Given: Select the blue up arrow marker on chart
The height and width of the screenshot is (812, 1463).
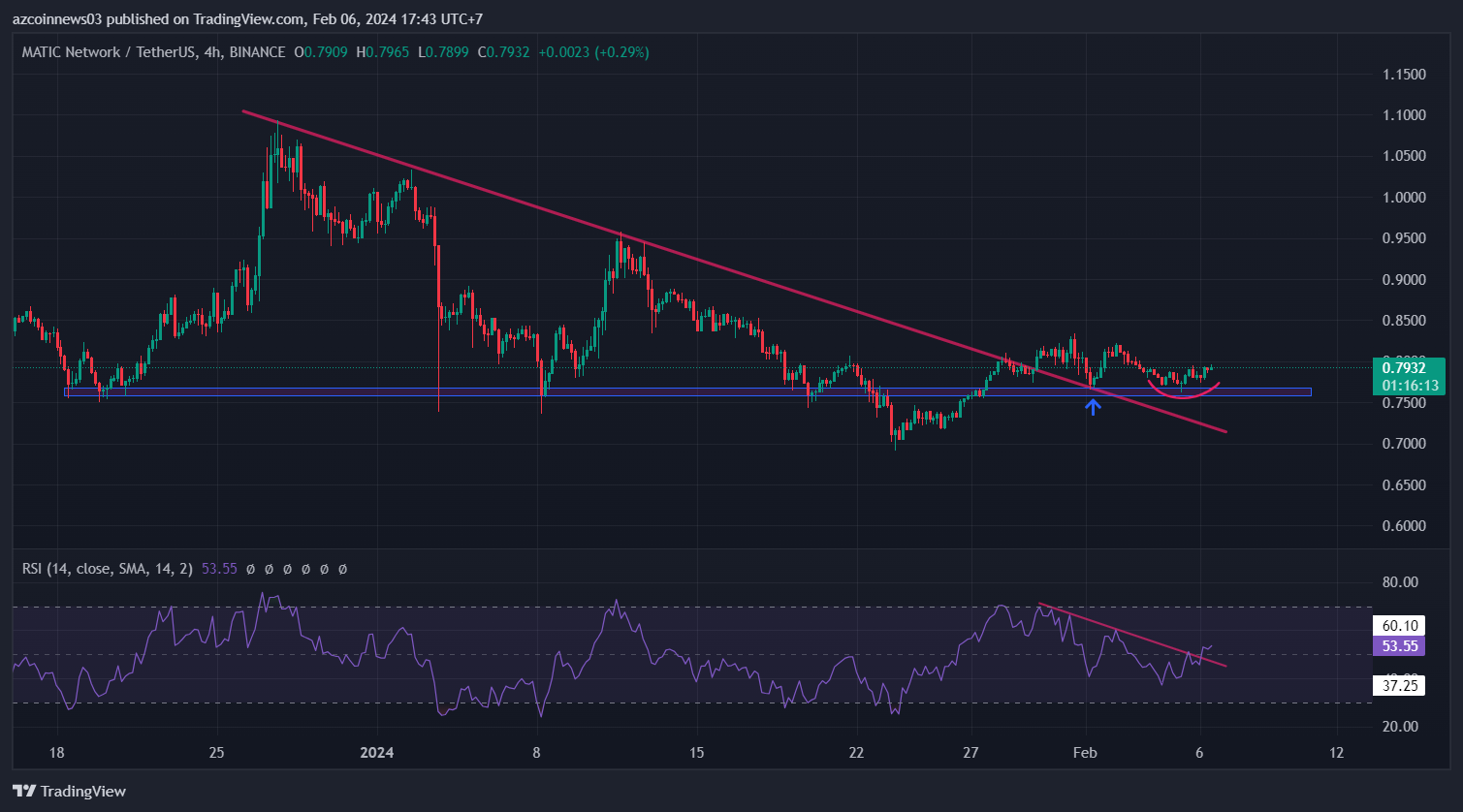Looking at the screenshot, I should [x=1093, y=406].
